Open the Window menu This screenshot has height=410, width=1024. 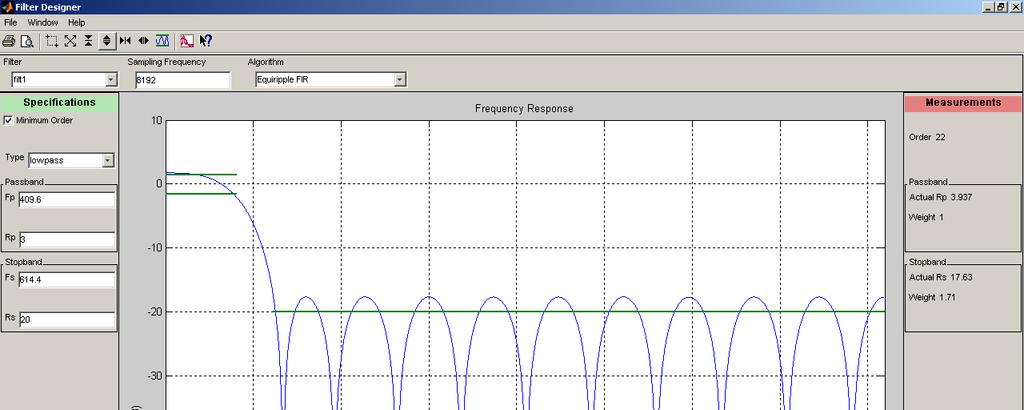click(x=42, y=22)
